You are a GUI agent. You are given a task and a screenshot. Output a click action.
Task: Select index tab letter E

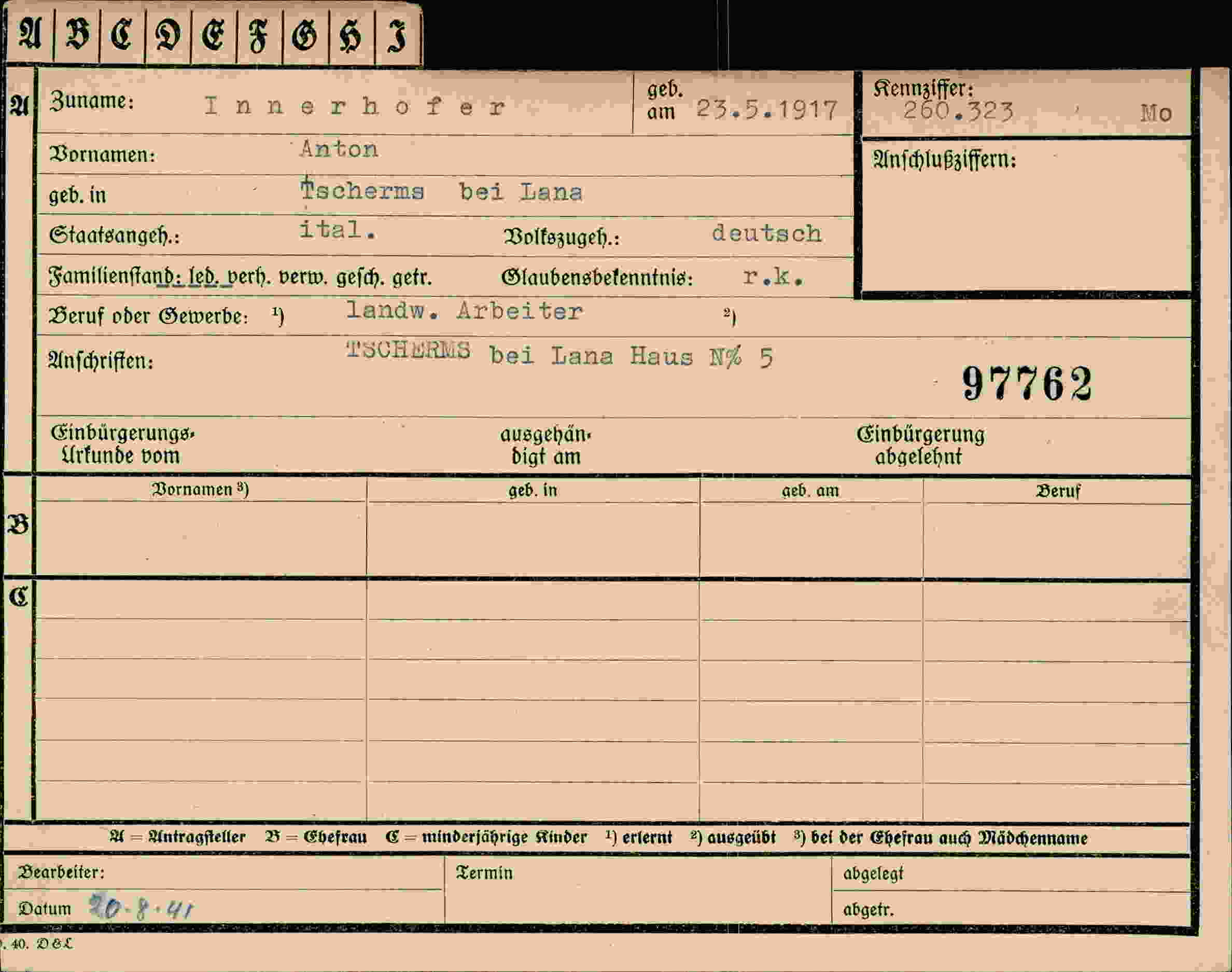(x=213, y=35)
